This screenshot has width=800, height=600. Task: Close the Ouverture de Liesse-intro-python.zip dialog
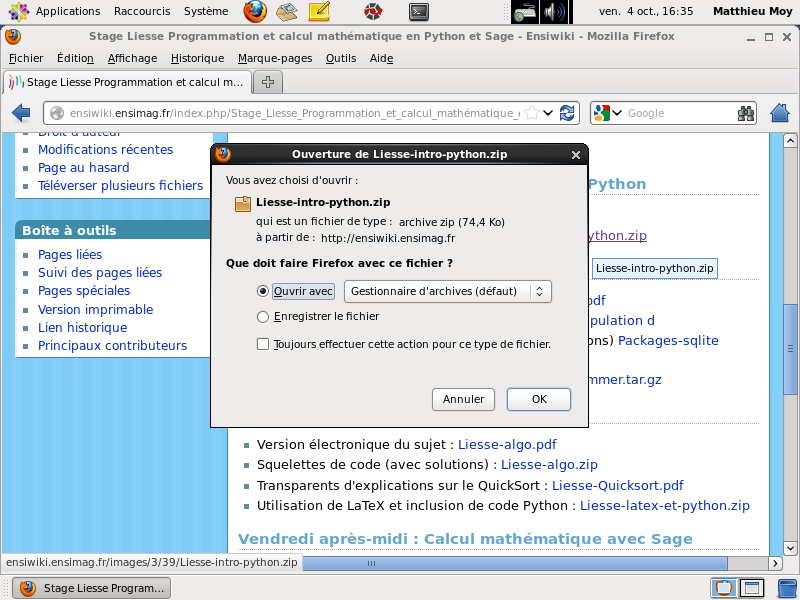pyautogui.click(x=576, y=155)
